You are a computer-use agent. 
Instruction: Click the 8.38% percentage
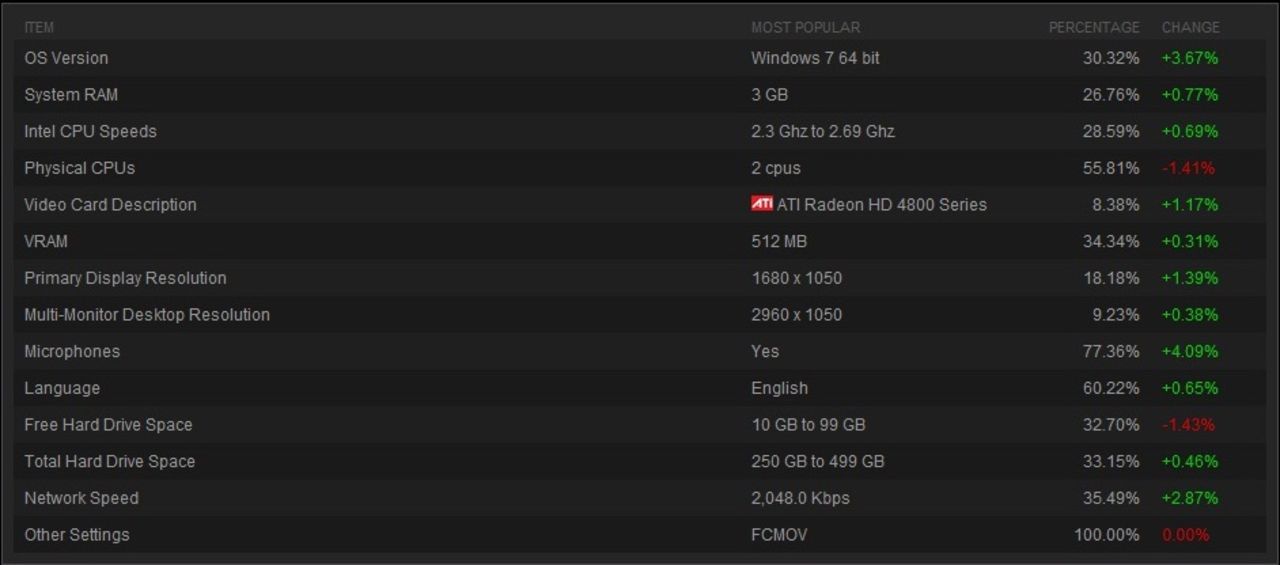(x=1116, y=205)
